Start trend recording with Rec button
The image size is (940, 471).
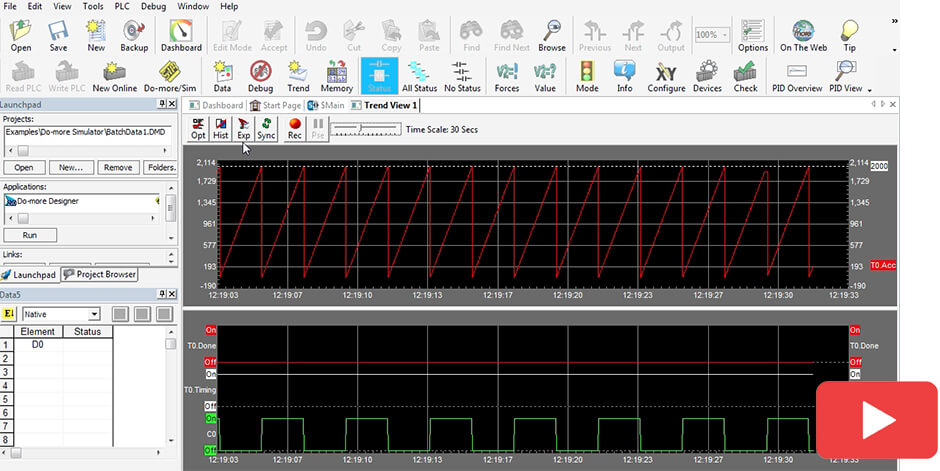pos(295,129)
